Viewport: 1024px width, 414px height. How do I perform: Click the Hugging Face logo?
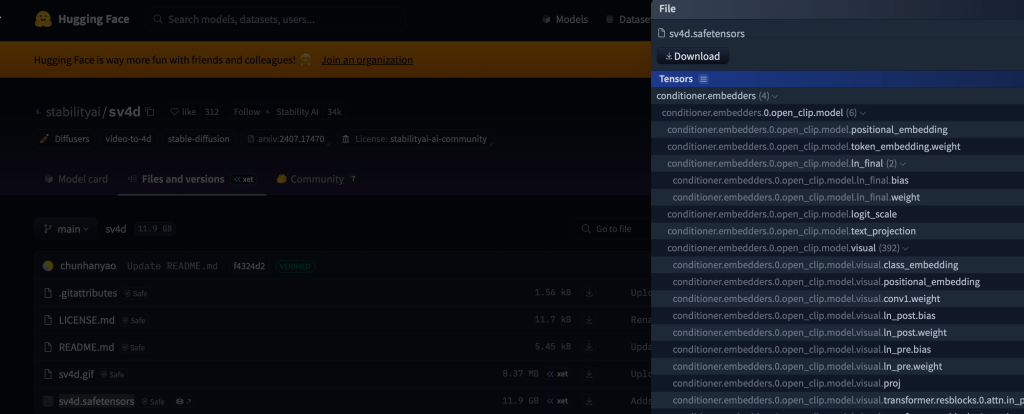[x=43, y=19]
